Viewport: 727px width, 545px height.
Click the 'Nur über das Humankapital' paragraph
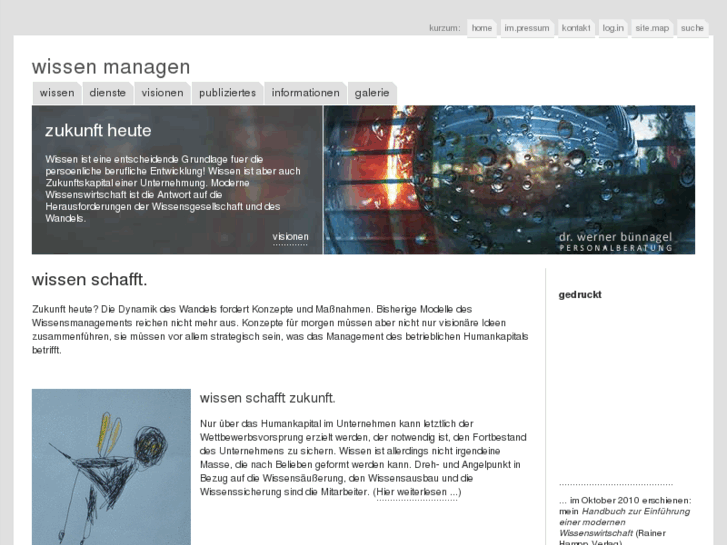tap(363, 458)
